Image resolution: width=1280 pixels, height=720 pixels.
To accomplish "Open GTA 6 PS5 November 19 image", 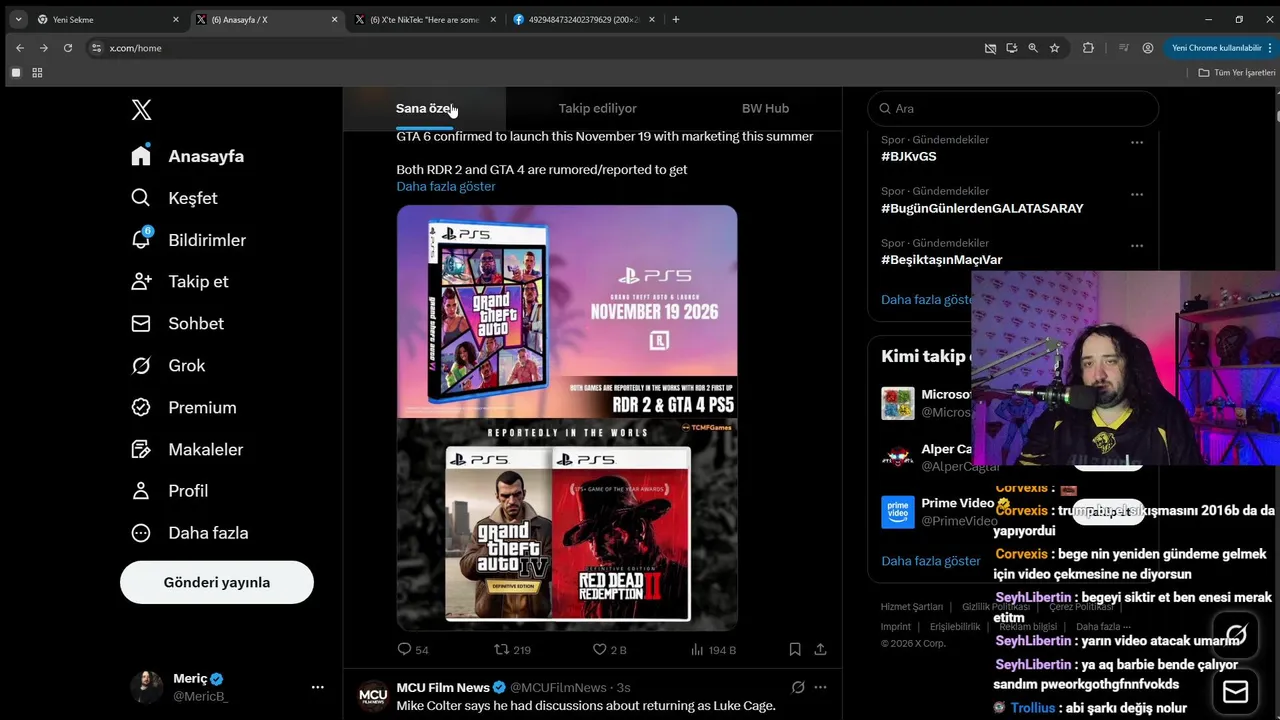I will (x=567, y=312).
